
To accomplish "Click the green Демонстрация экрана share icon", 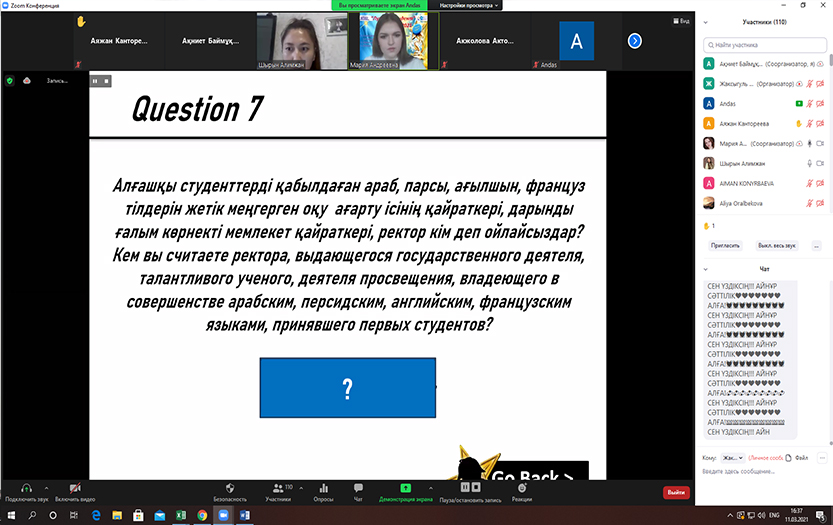I will click(x=404, y=487).
